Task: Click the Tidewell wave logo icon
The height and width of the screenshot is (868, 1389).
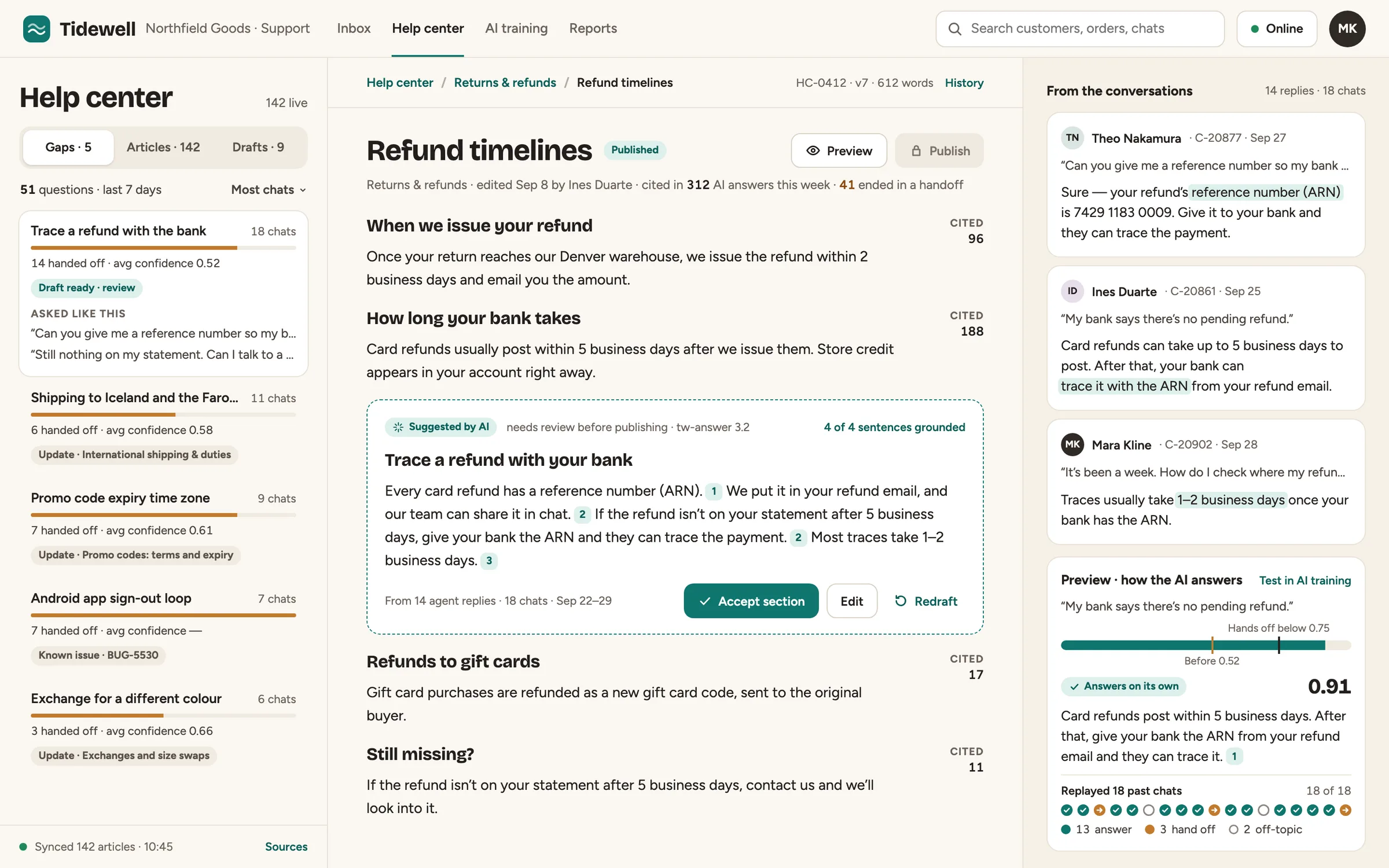Action: [x=36, y=28]
